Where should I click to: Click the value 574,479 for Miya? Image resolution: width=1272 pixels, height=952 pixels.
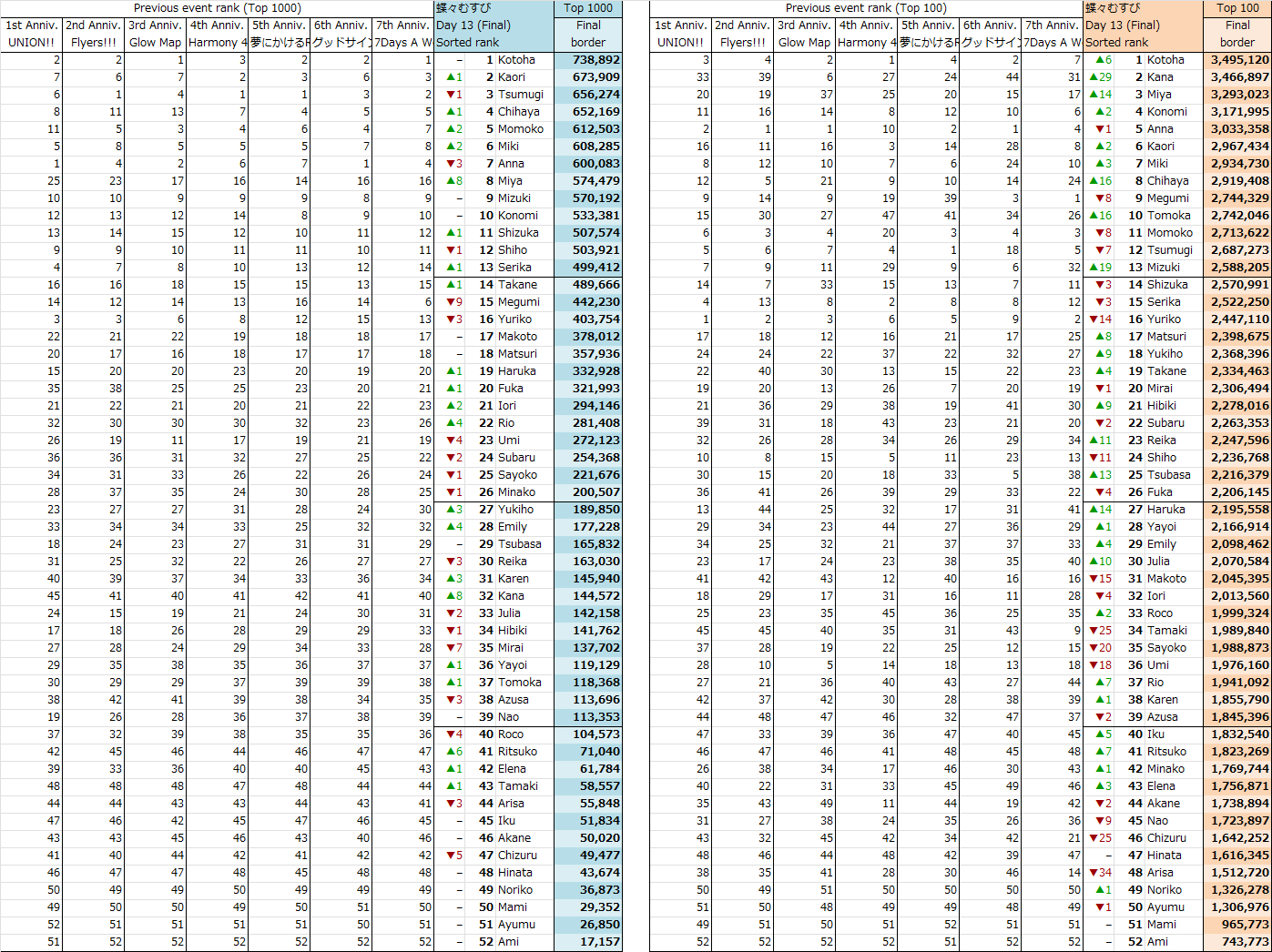[588, 181]
